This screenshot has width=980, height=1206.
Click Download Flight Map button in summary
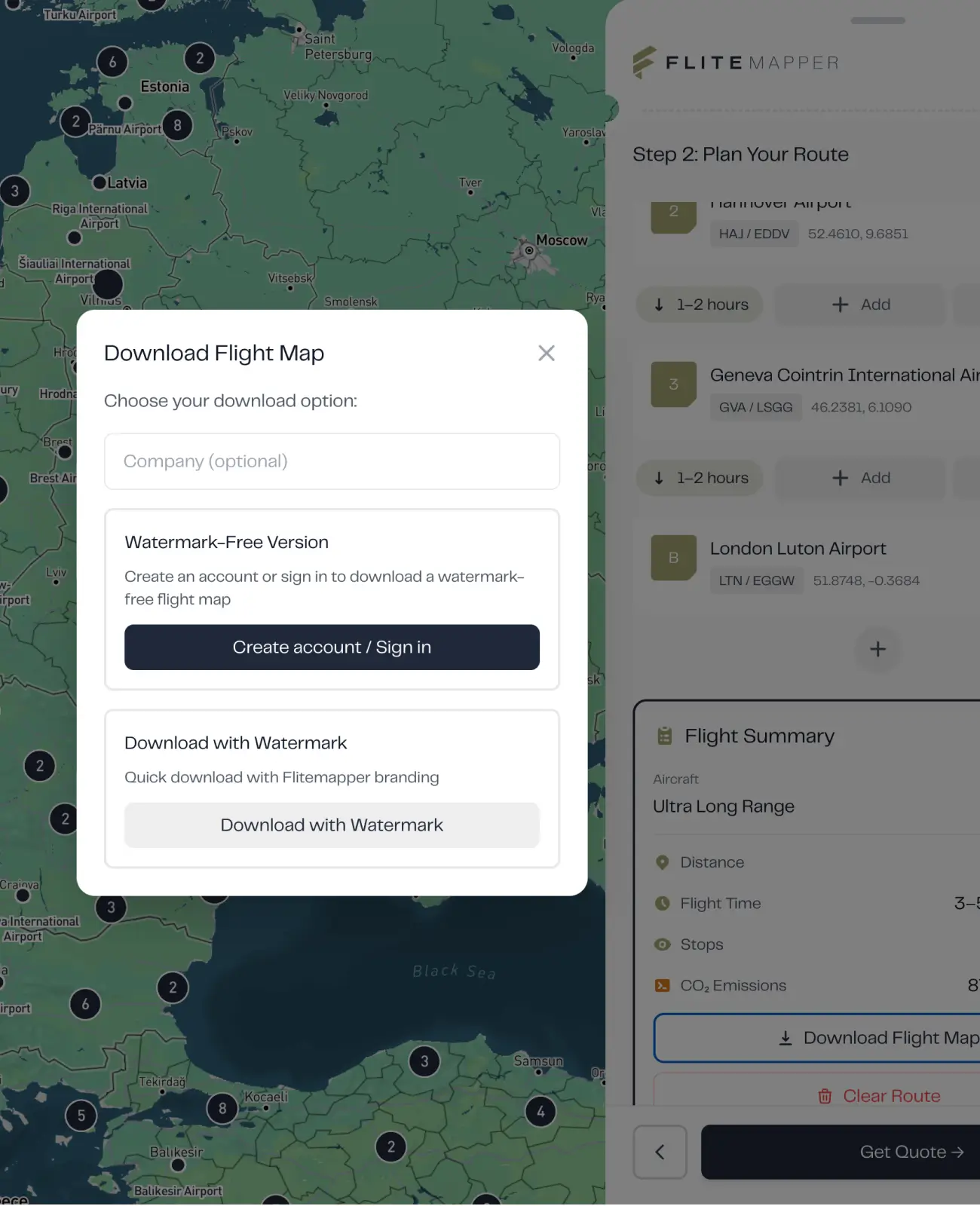817,1038
